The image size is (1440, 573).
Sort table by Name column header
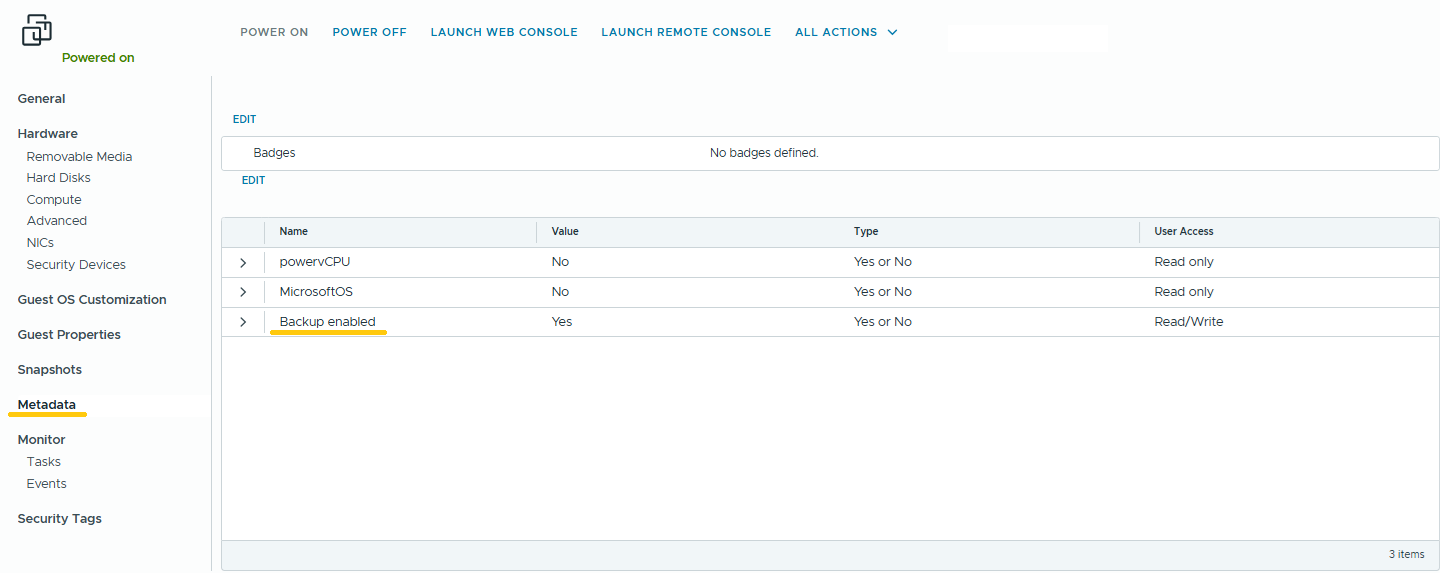(293, 231)
